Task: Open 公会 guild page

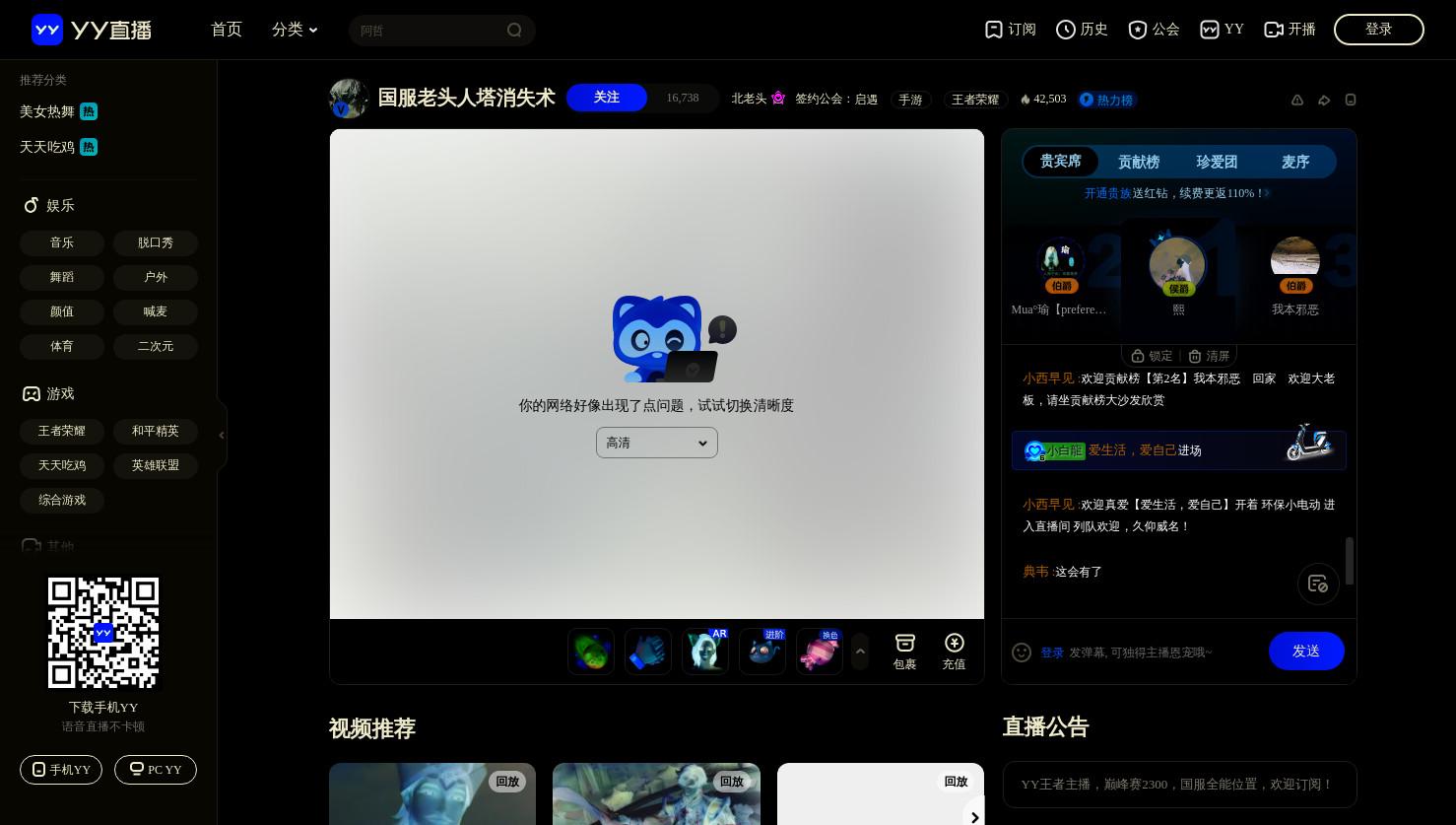Action: click(x=1154, y=30)
